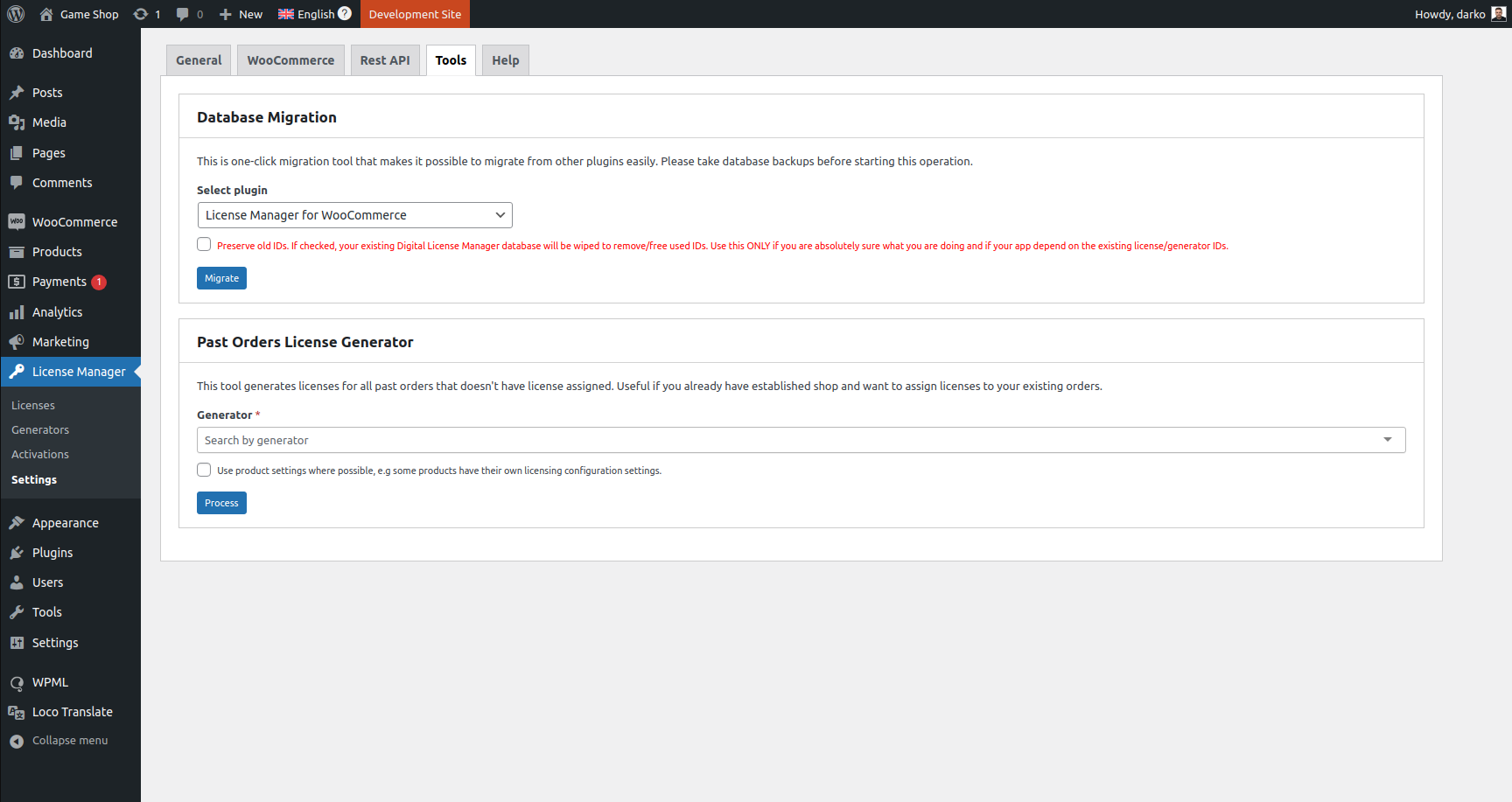The width and height of the screenshot is (1512, 802).
Task: Click the plus New content icon
Action: (x=225, y=14)
